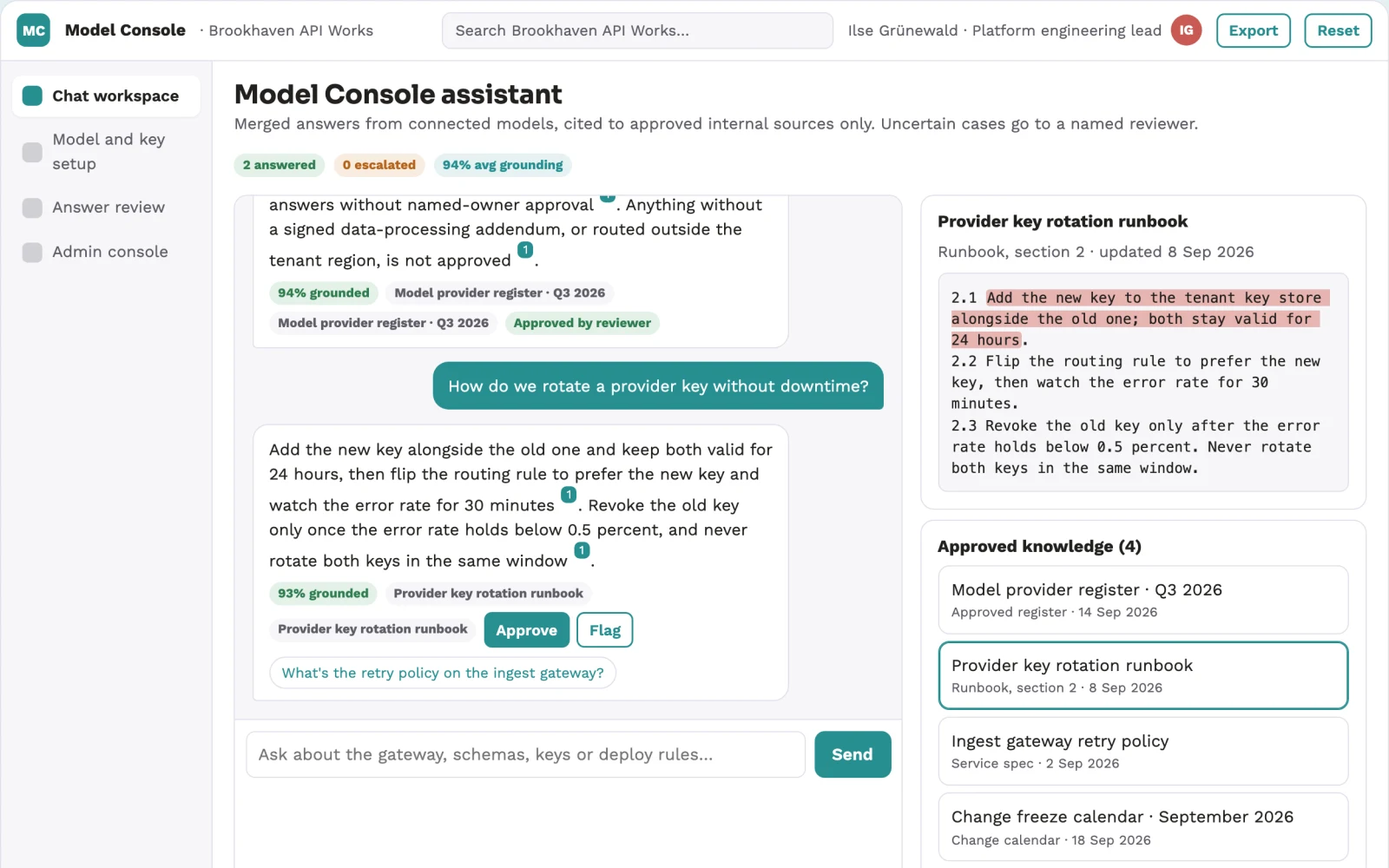Click the Admin console sidebar icon
This screenshot has width=1389, height=868.
pos(32,252)
